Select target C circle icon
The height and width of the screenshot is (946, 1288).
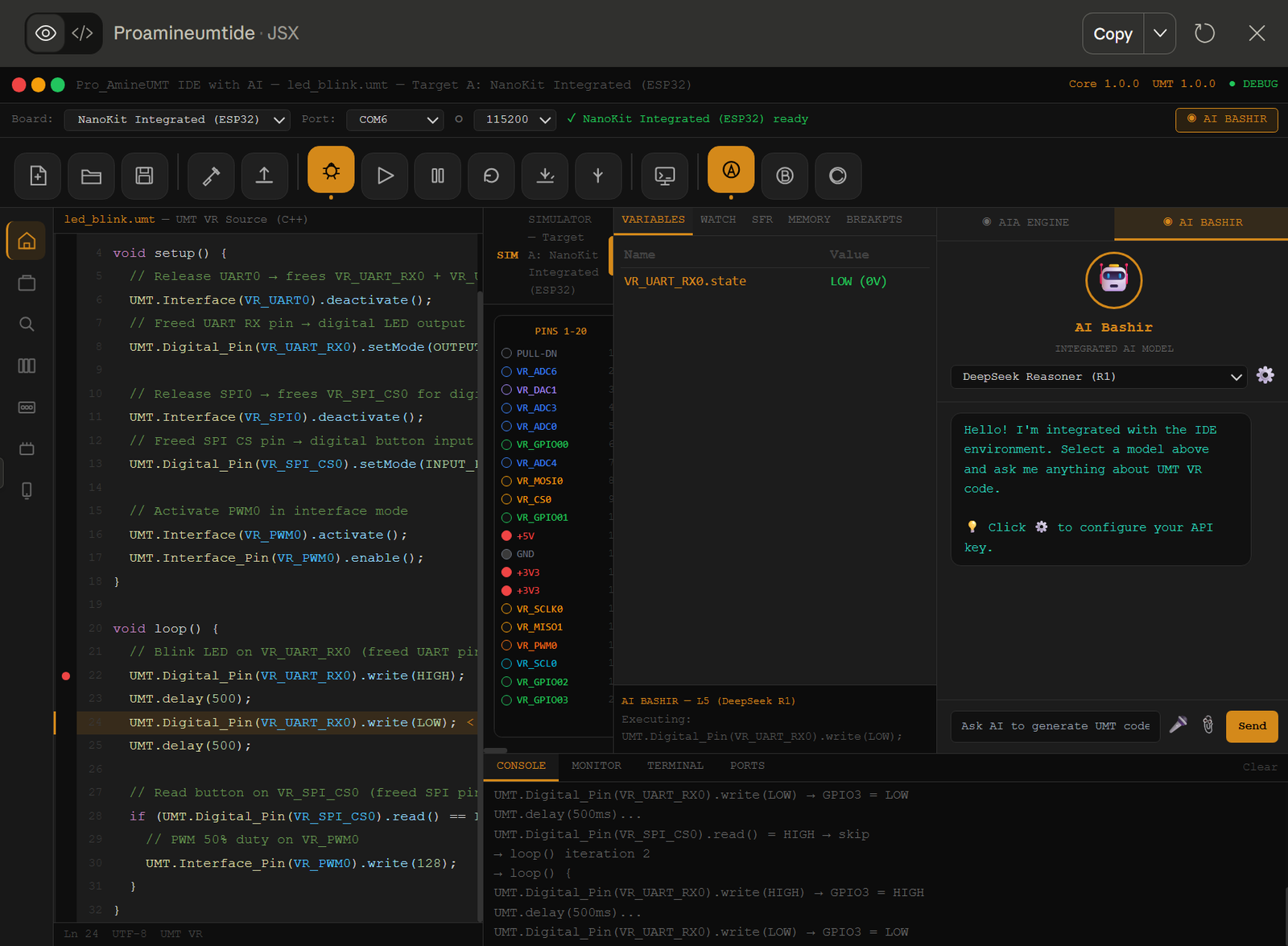(838, 176)
